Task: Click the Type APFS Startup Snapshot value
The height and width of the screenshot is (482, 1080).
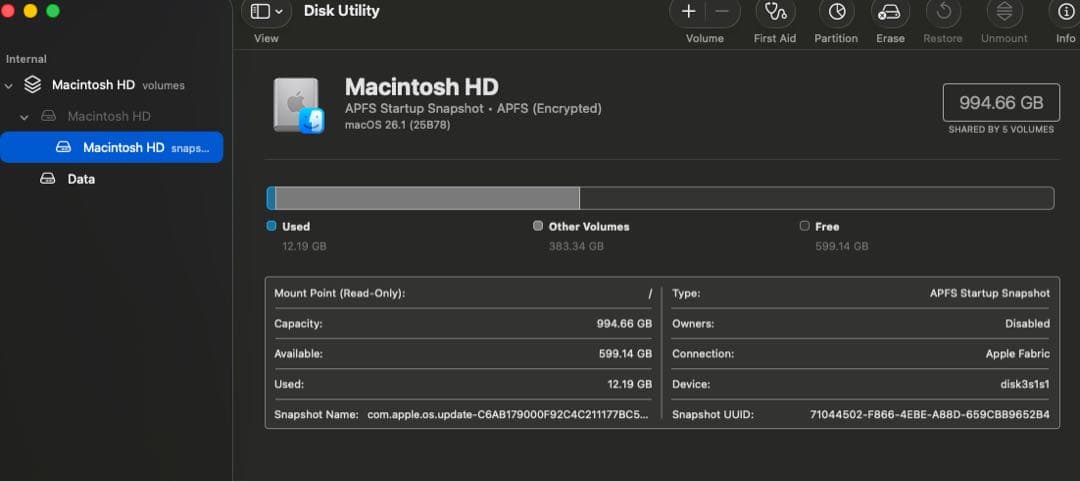Action: pos(990,293)
